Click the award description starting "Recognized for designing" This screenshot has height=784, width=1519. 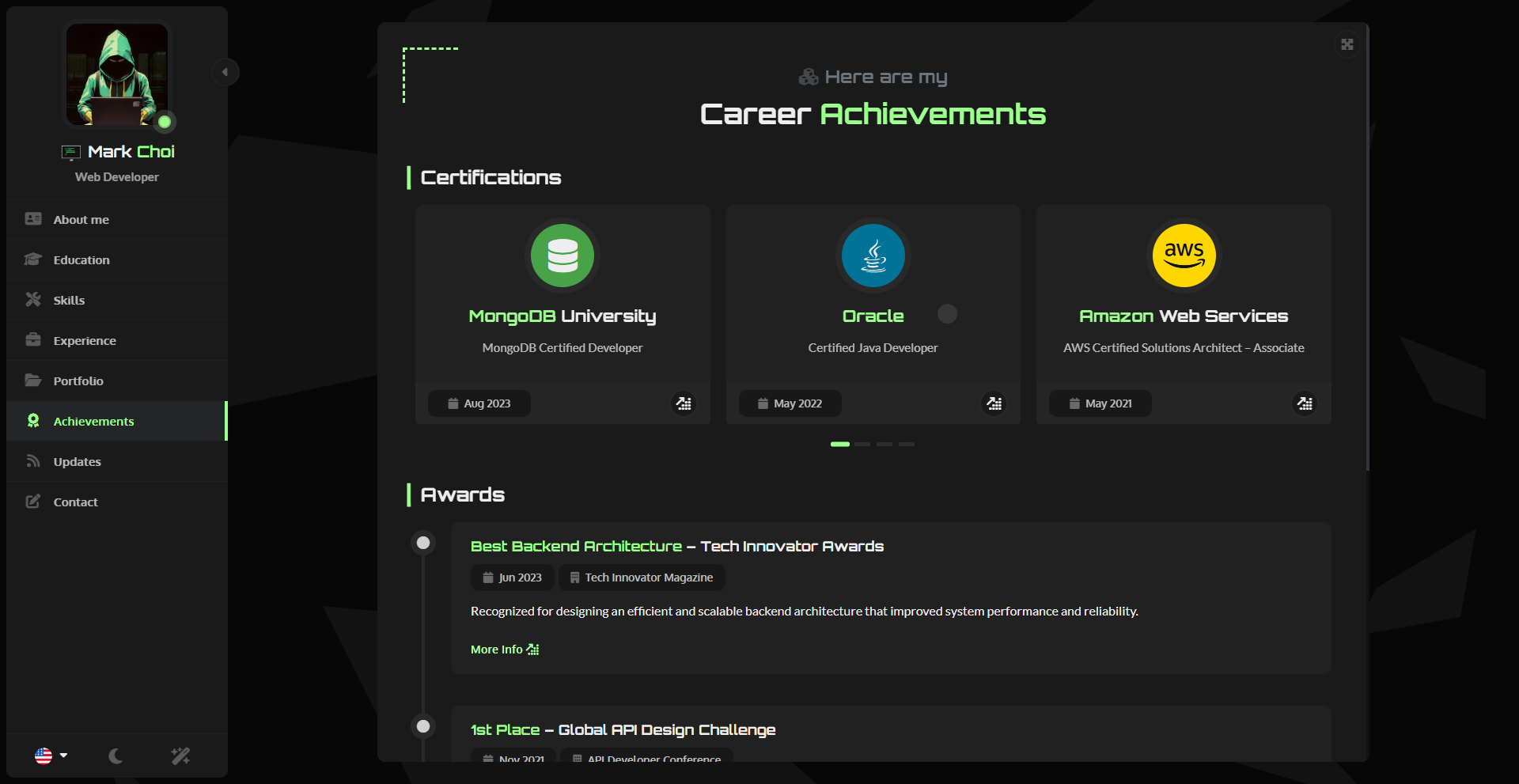pos(805,612)
